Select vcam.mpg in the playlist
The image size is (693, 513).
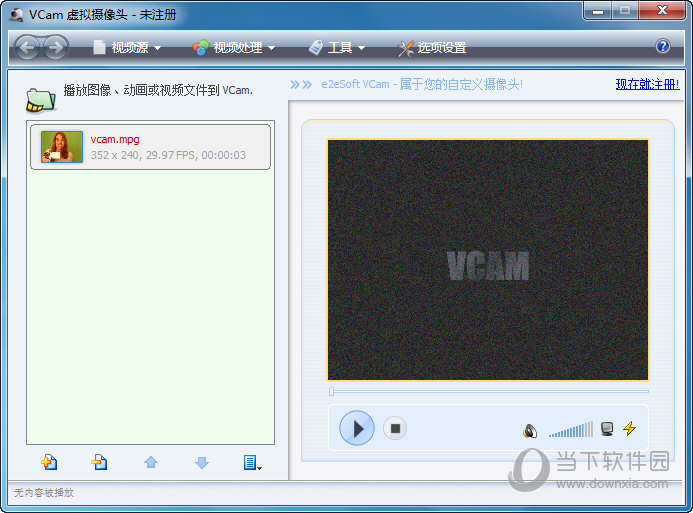[150, 147]
